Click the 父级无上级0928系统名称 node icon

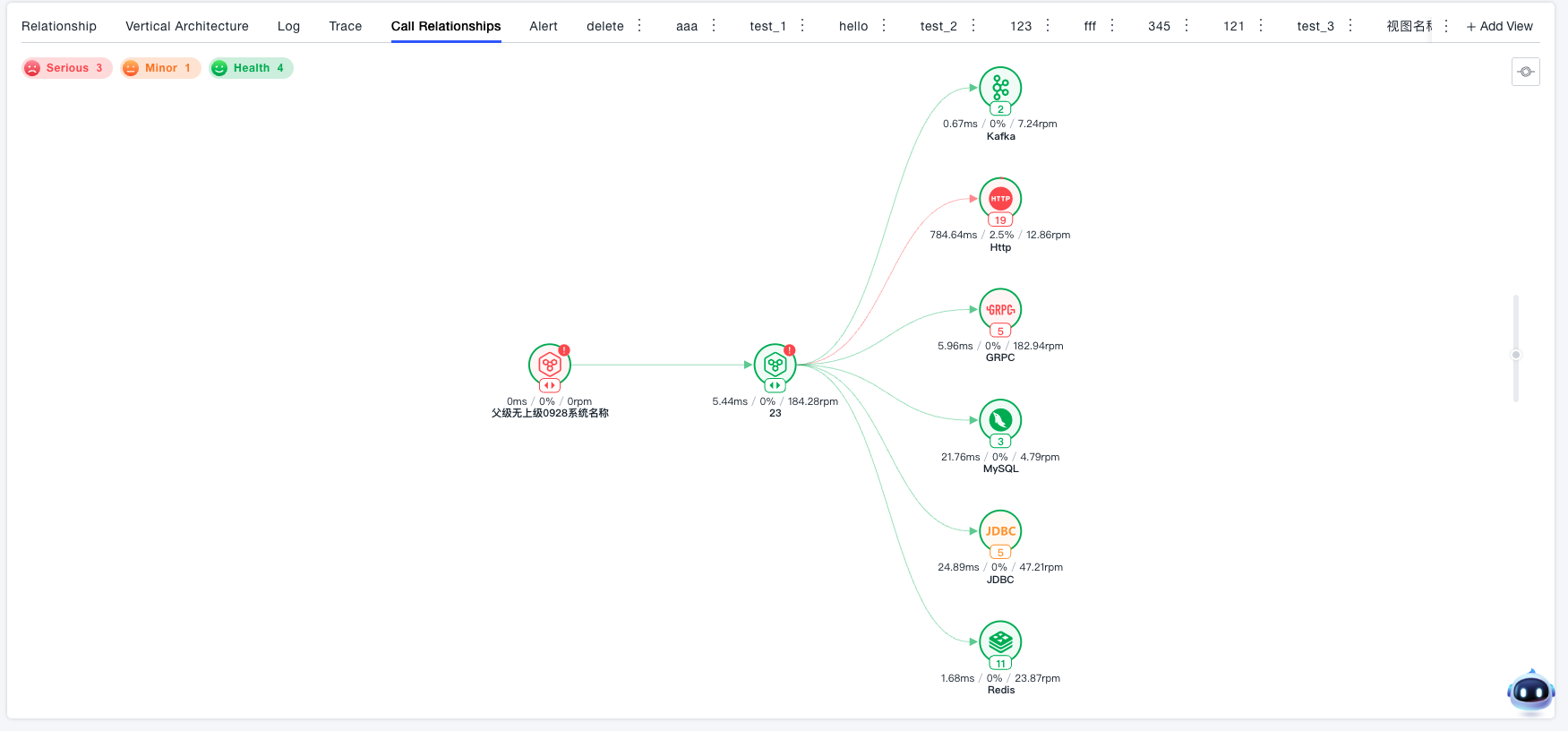549,365
